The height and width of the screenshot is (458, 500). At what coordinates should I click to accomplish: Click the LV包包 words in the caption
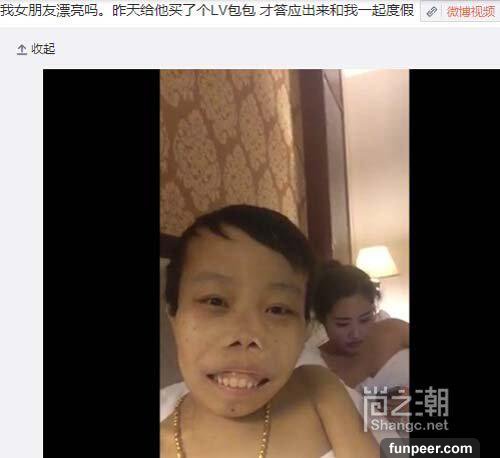click(x=233, y=10)
